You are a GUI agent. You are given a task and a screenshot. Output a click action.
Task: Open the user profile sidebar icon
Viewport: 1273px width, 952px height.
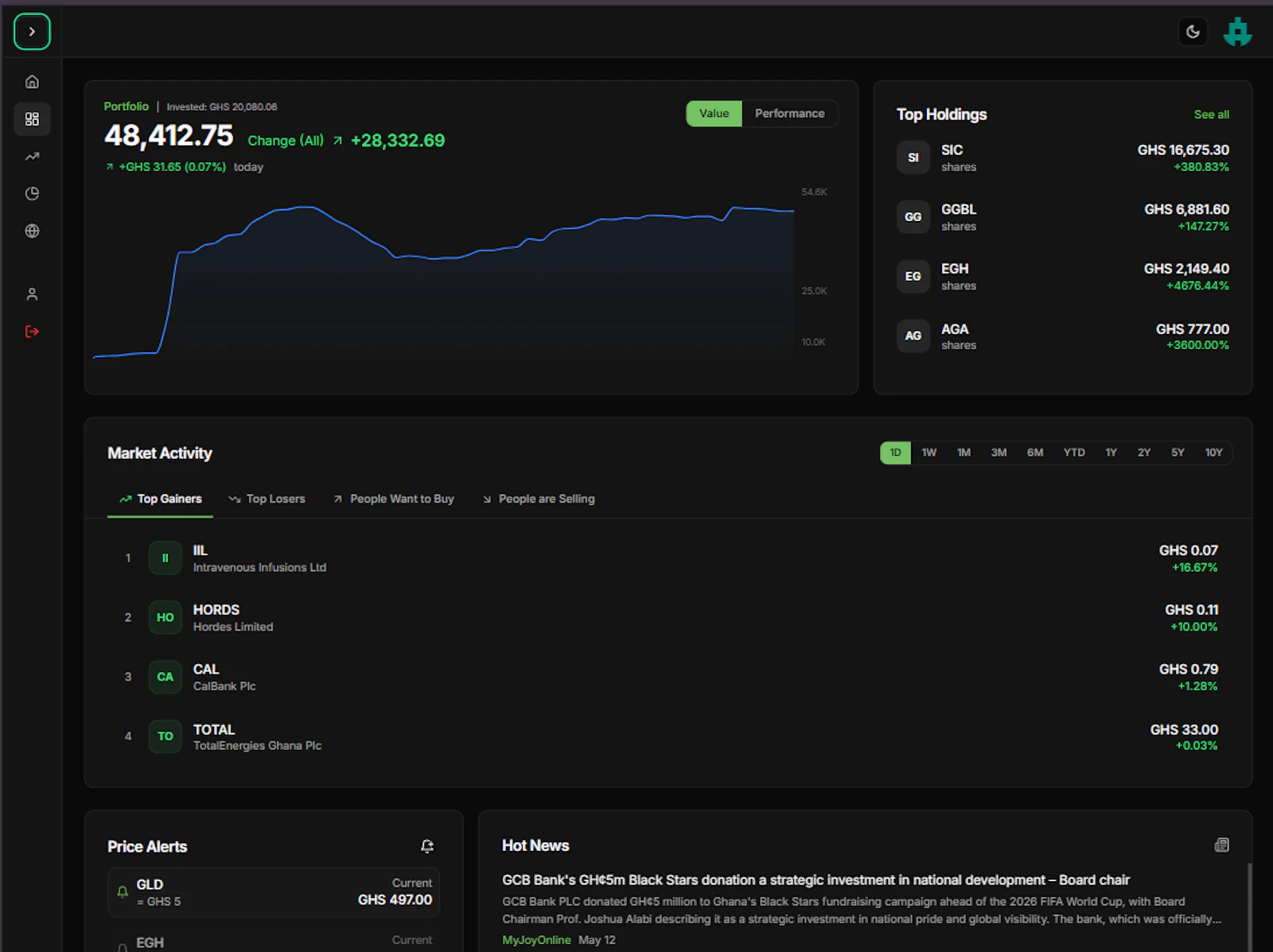[x=32, y=294]
